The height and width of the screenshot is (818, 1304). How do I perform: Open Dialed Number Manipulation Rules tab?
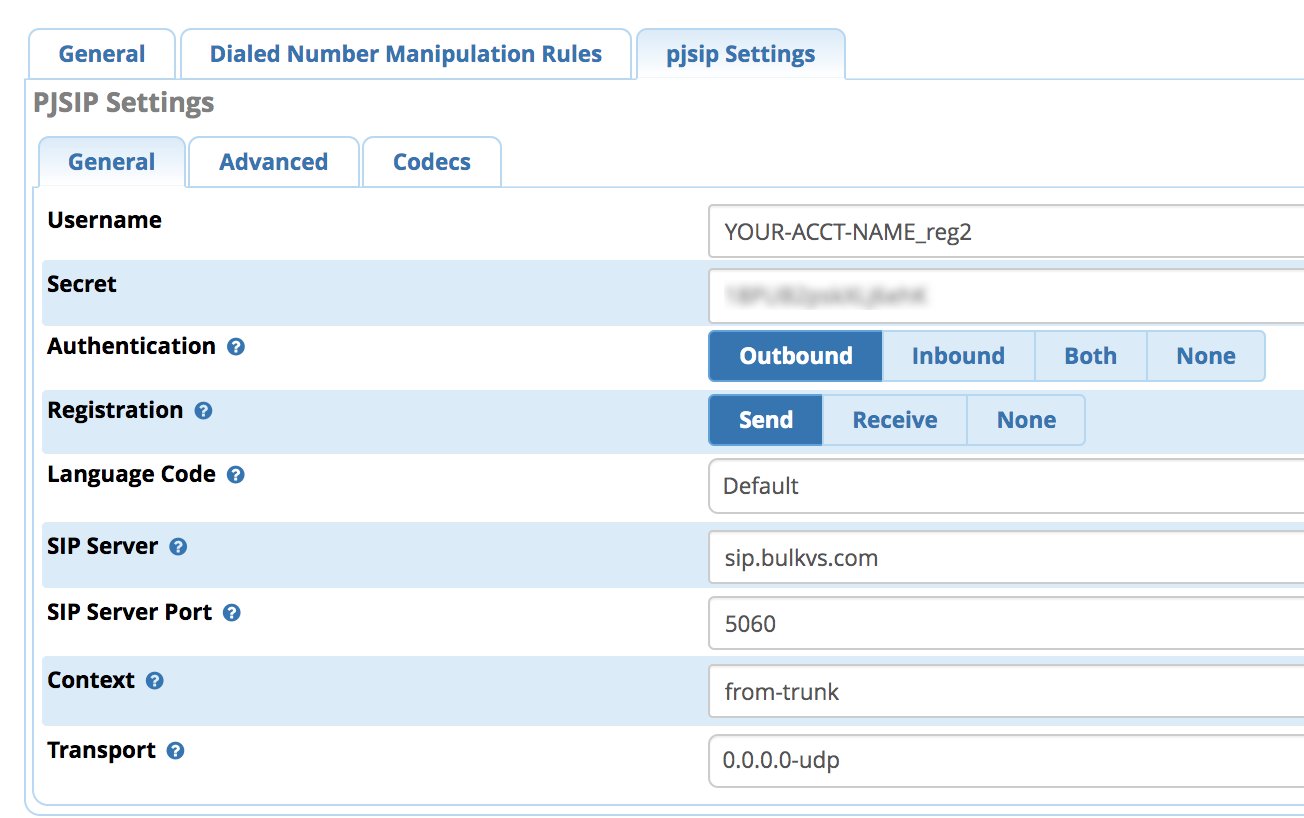tap(406, 54)
